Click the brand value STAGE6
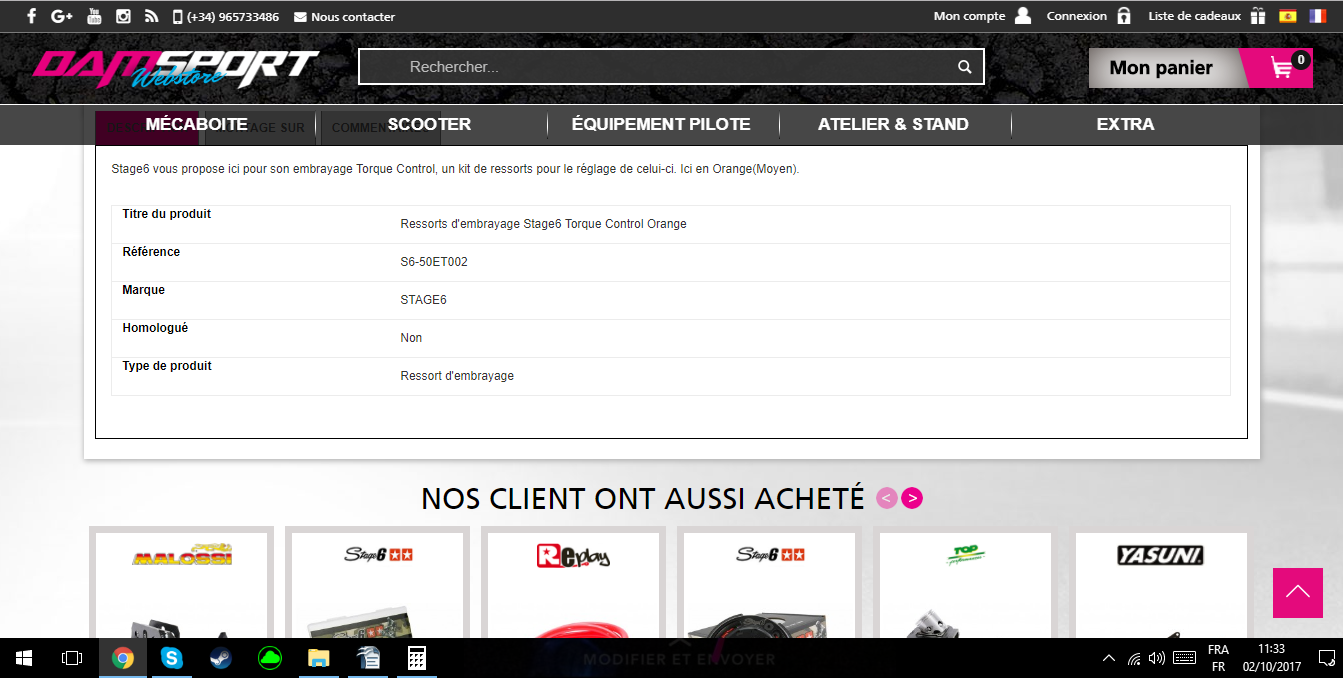Screen dimensions: 1343x678 423,300
